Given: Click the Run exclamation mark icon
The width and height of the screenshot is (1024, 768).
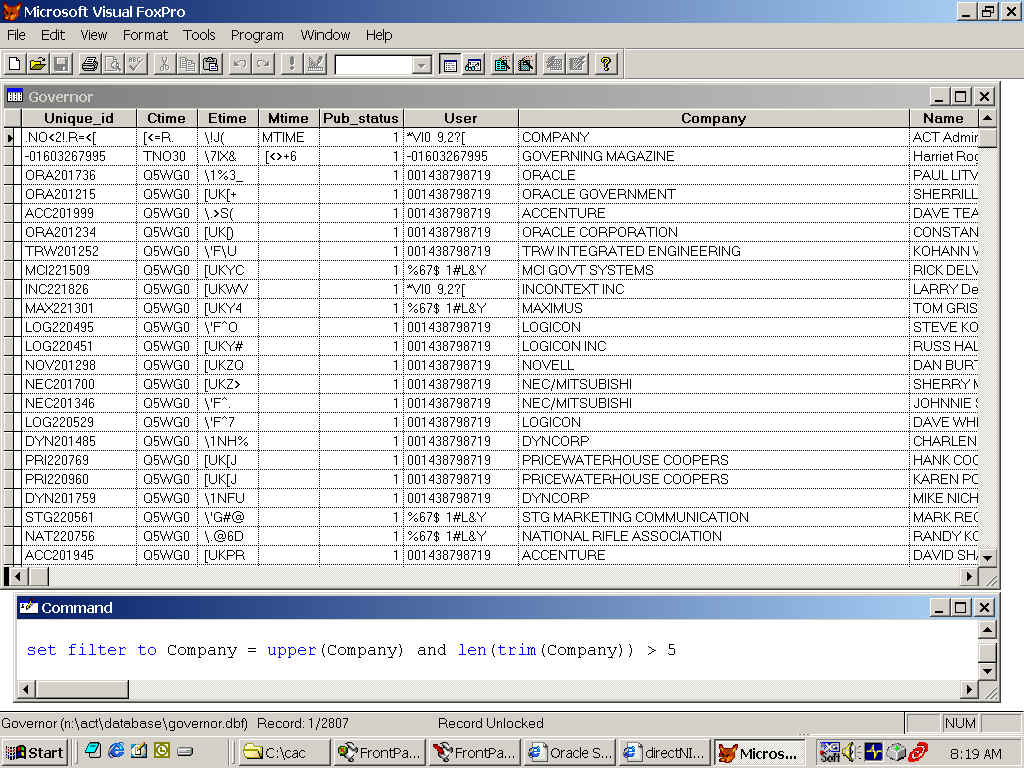Looking at the screenshot, I should [x=291, y=64].
